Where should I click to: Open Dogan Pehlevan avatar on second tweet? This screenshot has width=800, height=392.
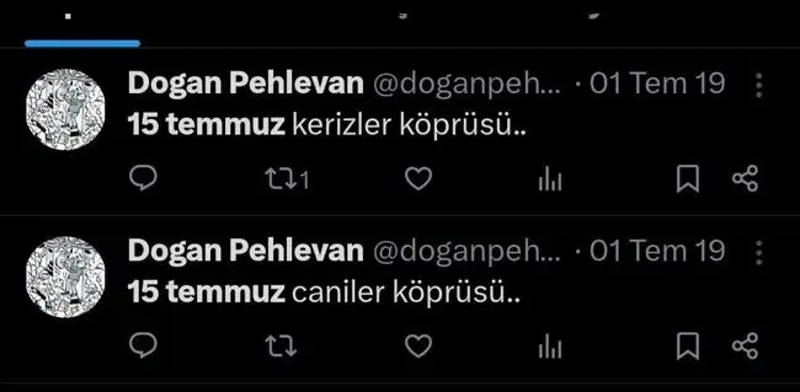pyautogui.click(x=65, y=277)
